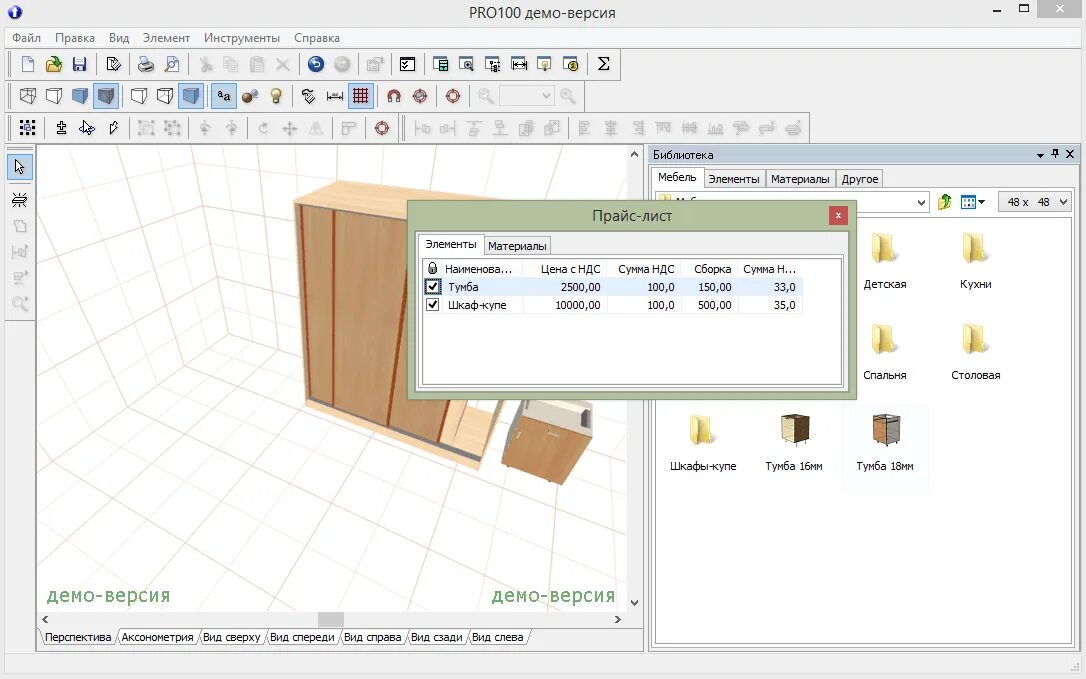This screenshot has height=679, width=1086.
Task: Expand the library folder path dropdown
Action: [921, 202]
